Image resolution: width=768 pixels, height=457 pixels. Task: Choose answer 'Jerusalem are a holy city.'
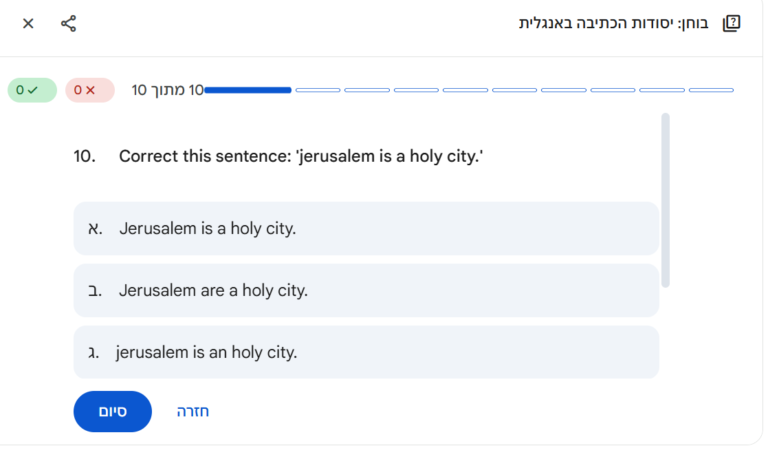point(366,291)
